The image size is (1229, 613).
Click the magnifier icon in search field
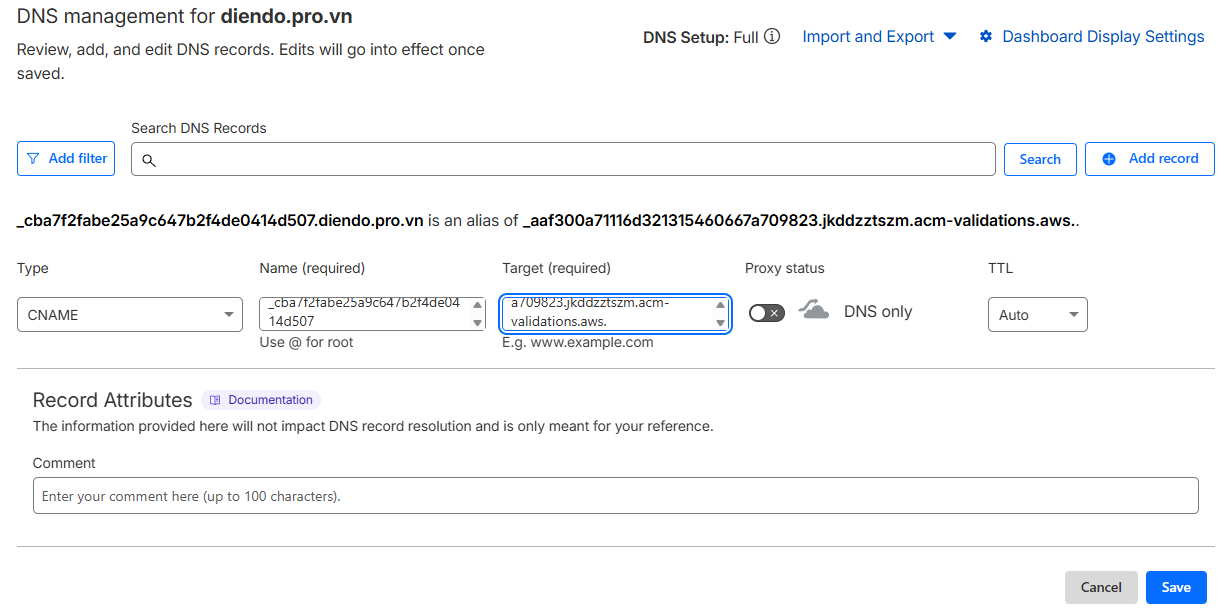coord(149,160)
